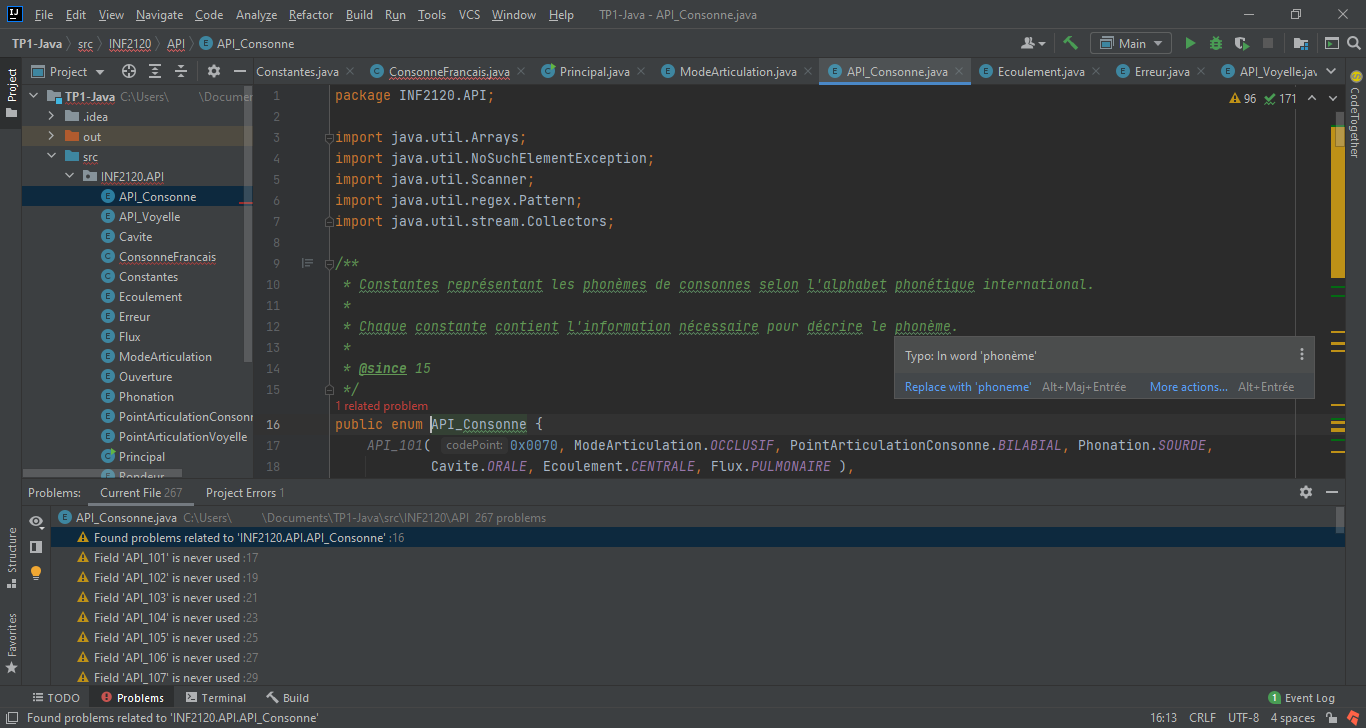
Task: Expand the .idea folder in project tree
Action: point(52,117)
